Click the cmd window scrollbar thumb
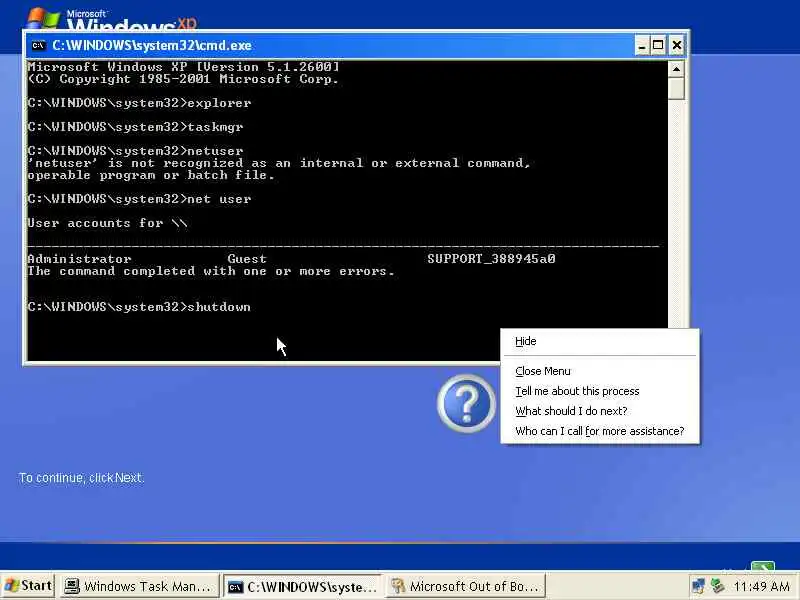The image size is (800, 600). pos(676,88)
